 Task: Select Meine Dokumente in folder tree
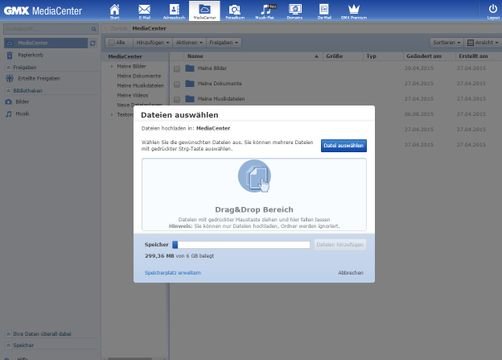139,76
